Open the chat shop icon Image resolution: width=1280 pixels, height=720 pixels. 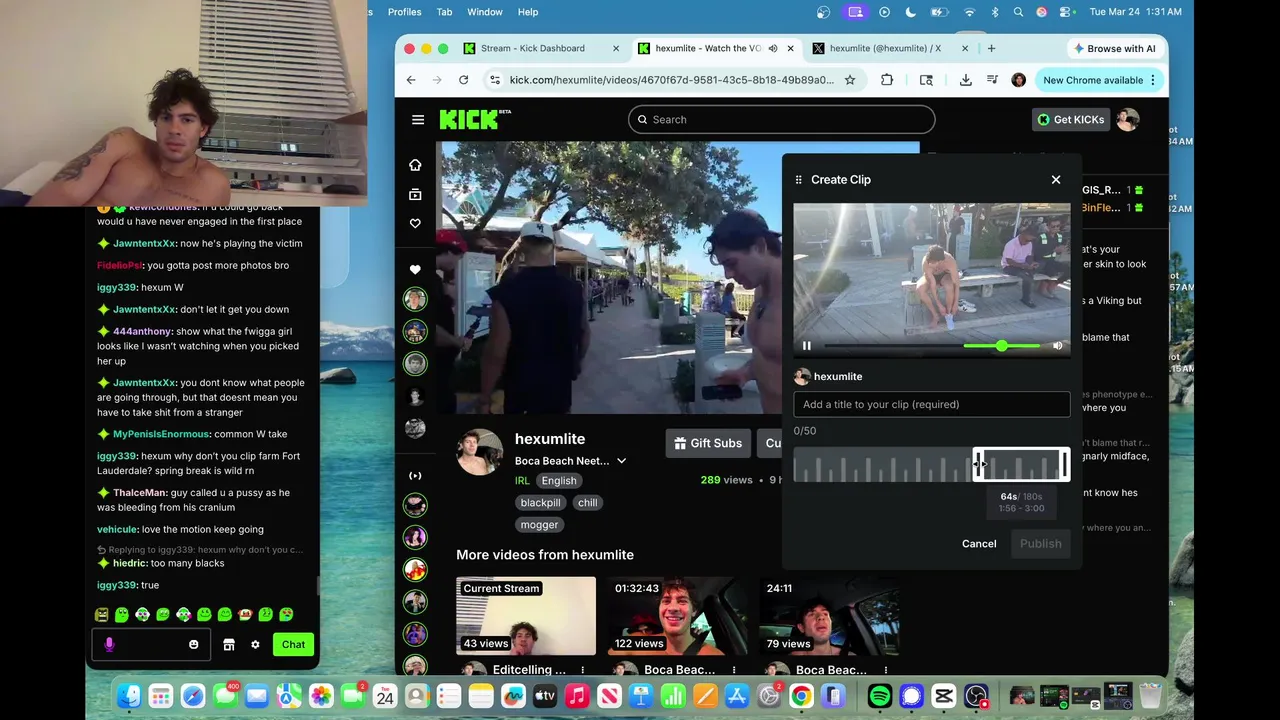pyautogui.click(x=229, y=645)
